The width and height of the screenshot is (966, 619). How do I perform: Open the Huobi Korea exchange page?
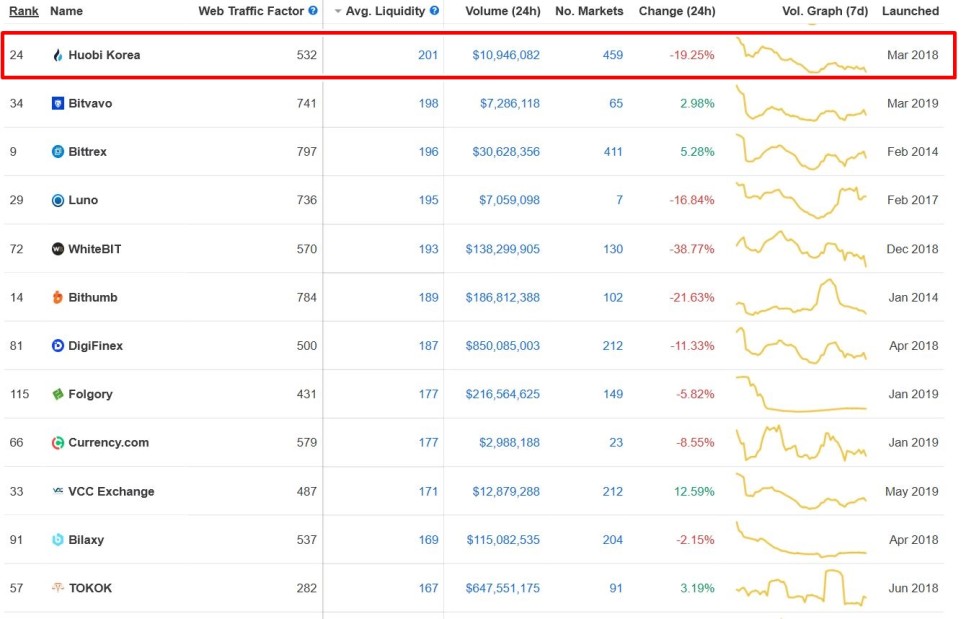(x=104, y=55)
